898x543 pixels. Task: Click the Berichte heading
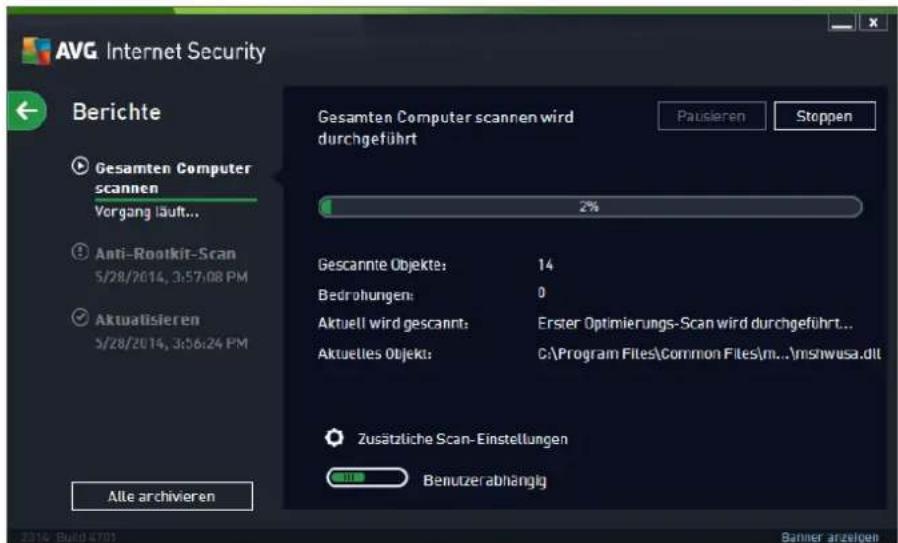(x=116, y=112)
